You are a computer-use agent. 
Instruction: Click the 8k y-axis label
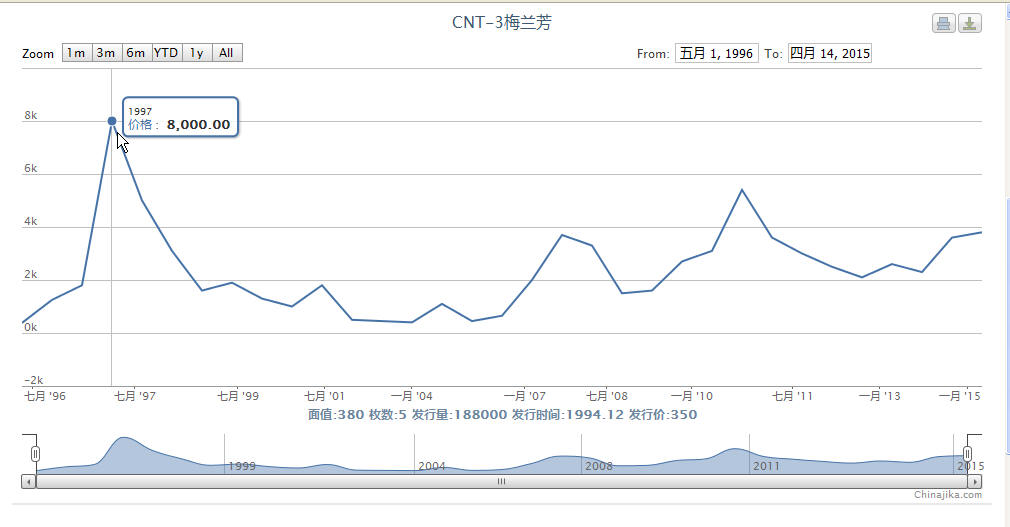[31, 115]
